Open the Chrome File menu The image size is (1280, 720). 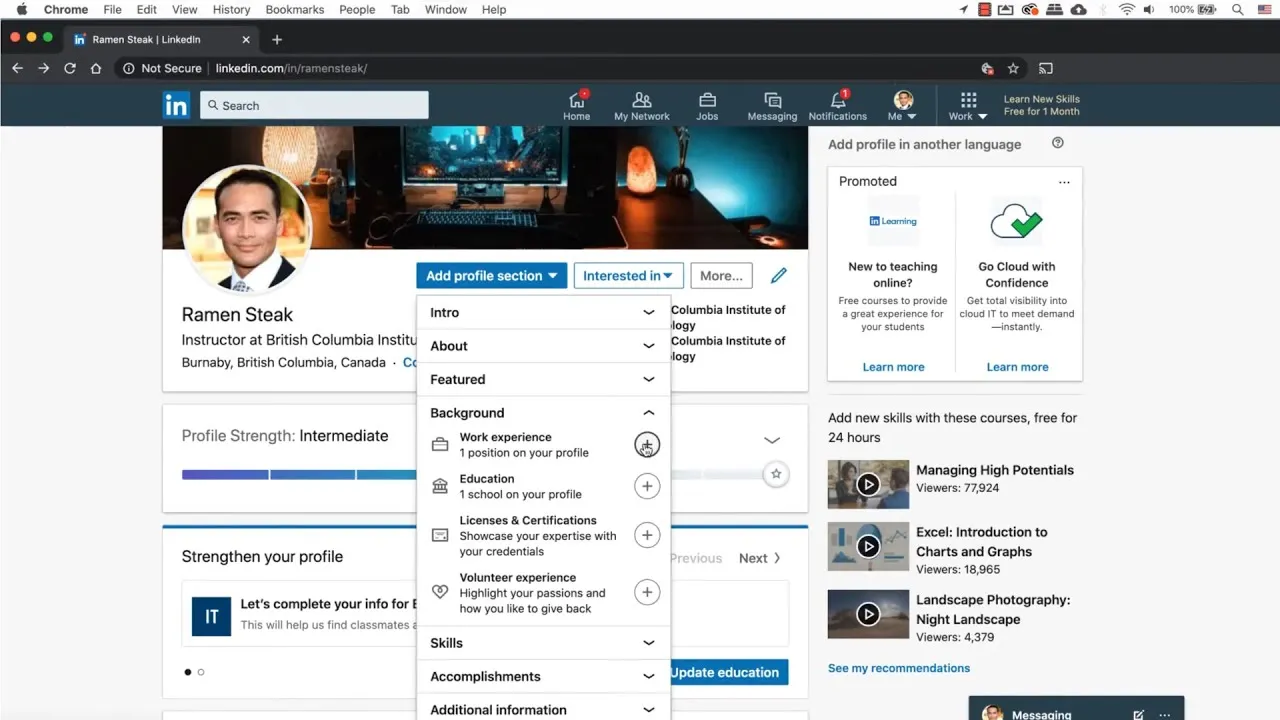[x=112, y=9]
